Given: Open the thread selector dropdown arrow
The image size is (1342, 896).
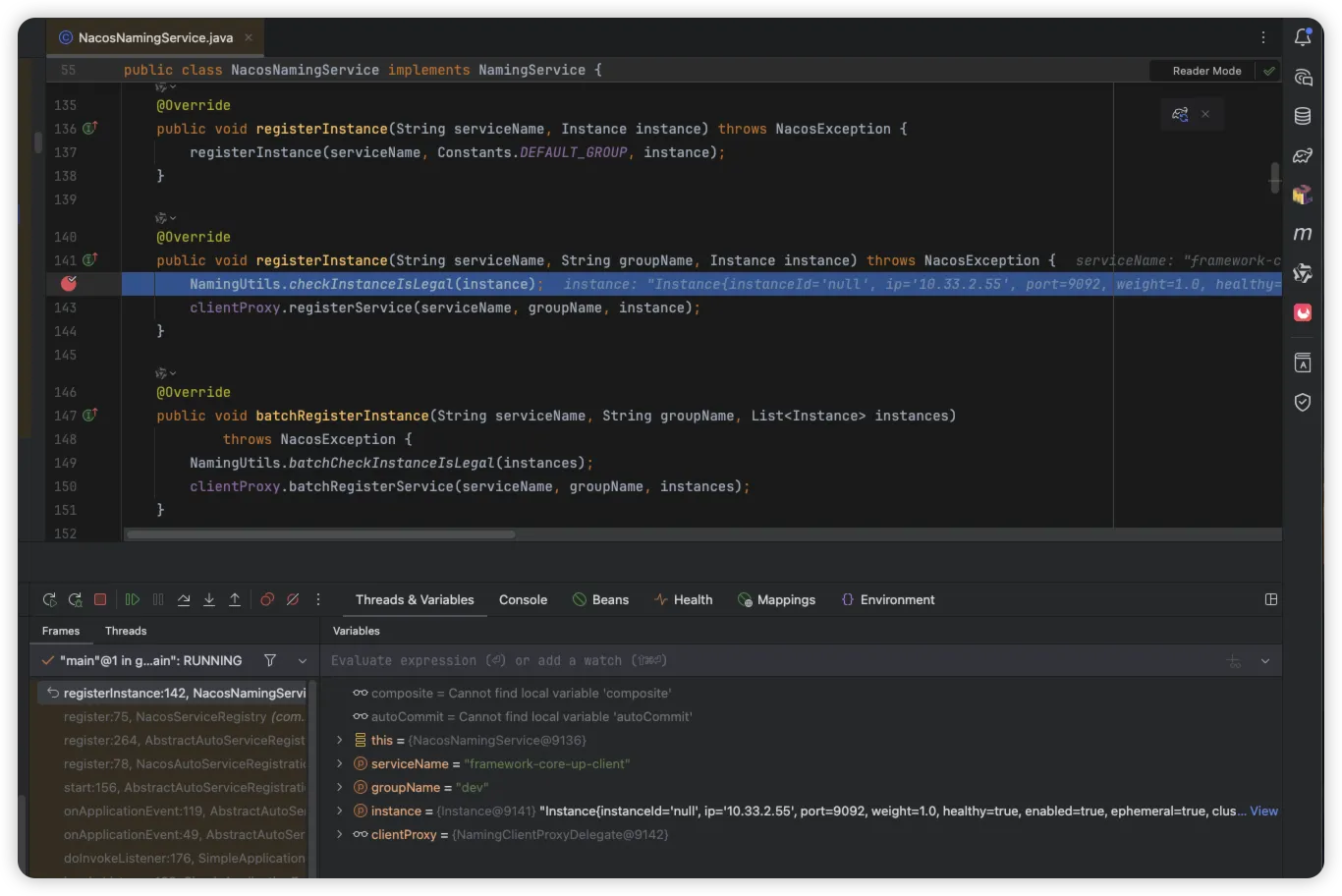Looking at the screenshot, I should pos(303,661).
